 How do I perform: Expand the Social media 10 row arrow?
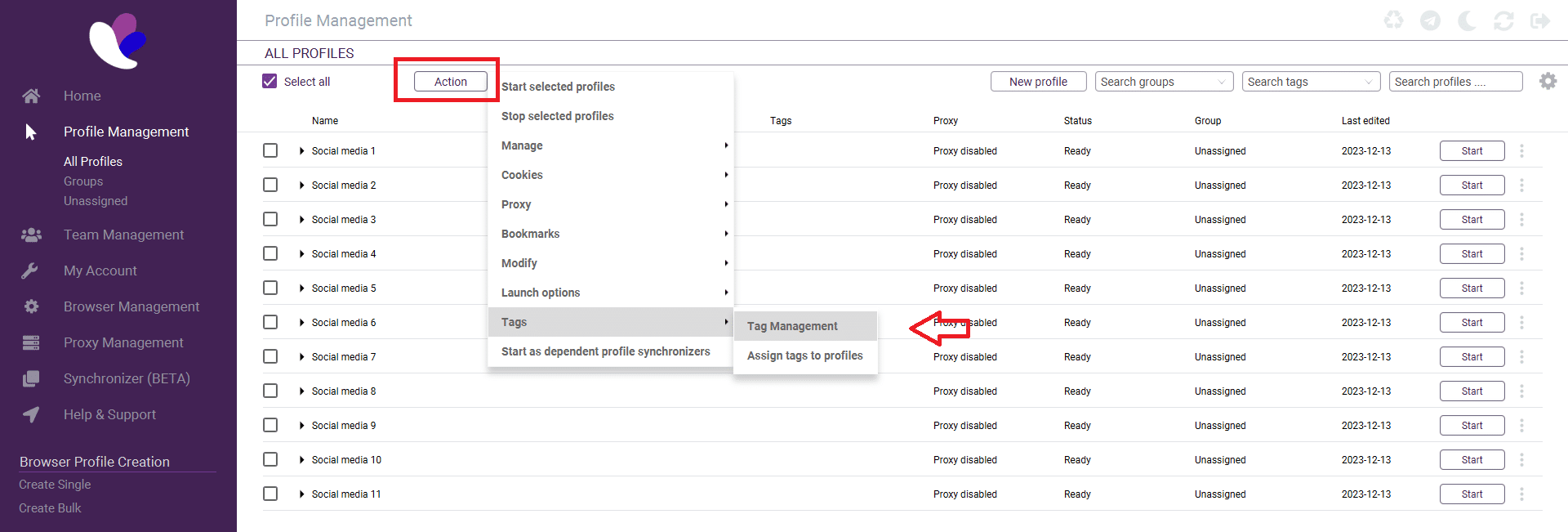[x=301, y=460]
